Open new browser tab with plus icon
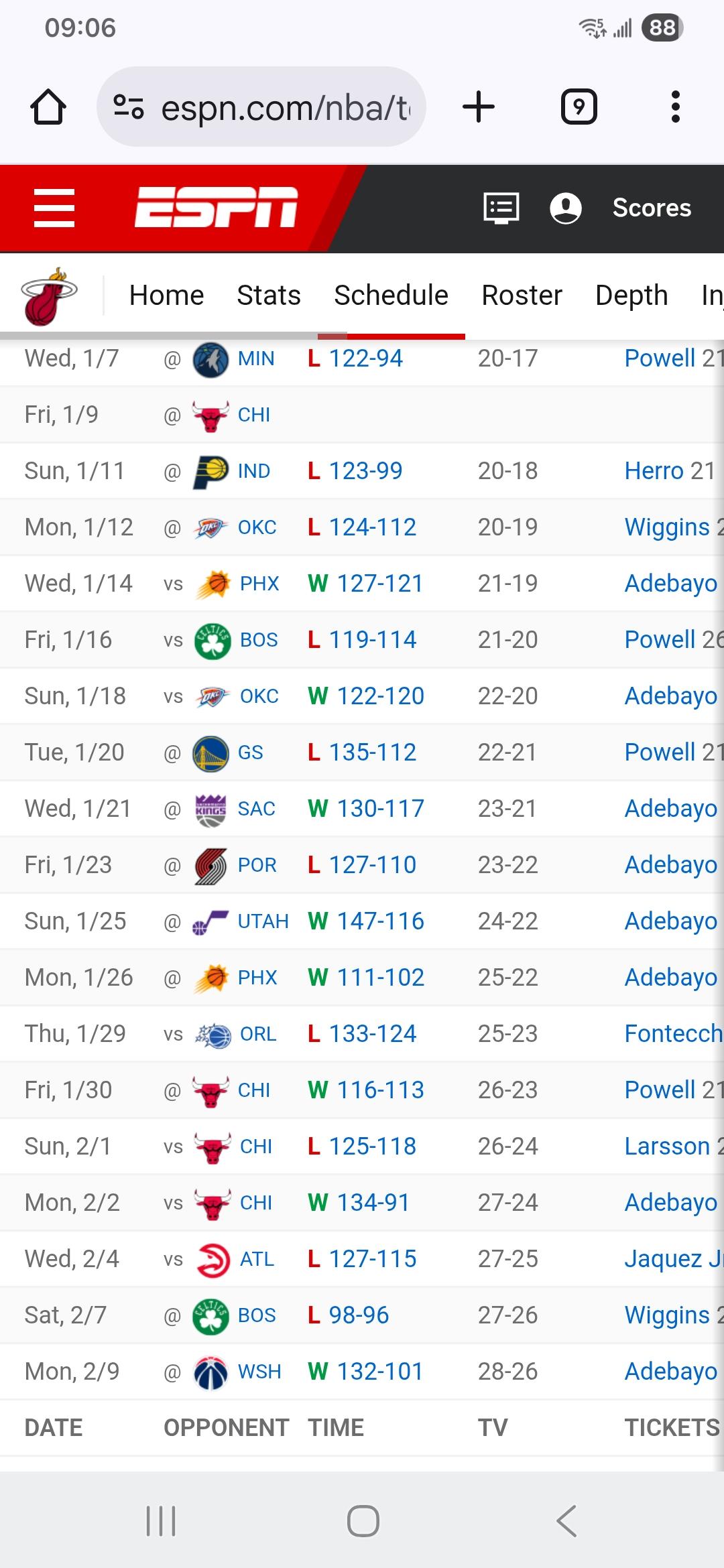The width and height of the screenshot is (724, 1568). pyautogui.click(x=479, y=107)
